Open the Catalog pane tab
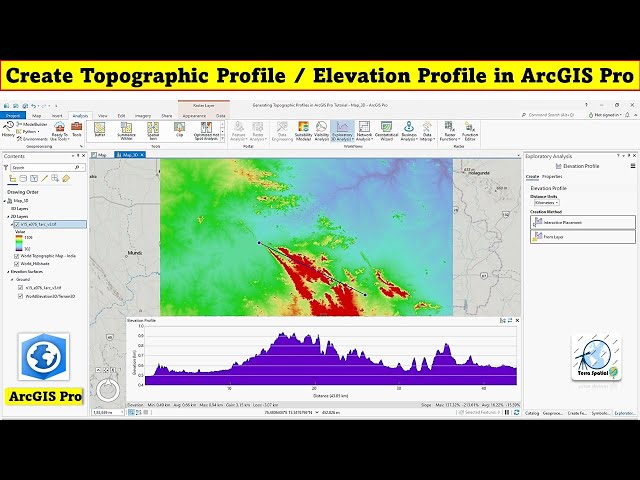640x480 pixels. click(532, 413)
